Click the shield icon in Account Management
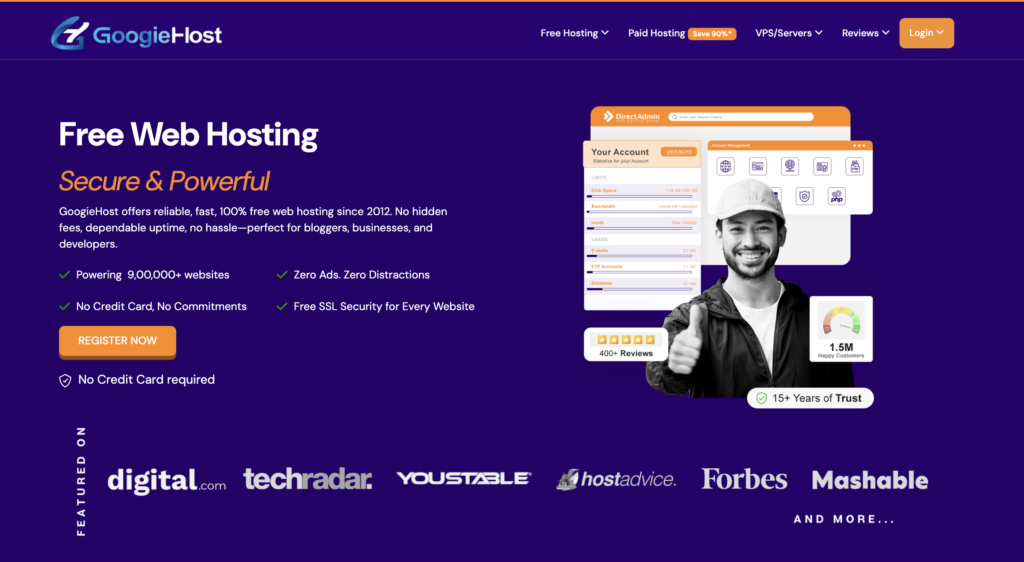This screenshot has width=1024, height=562. coord(805,196)
